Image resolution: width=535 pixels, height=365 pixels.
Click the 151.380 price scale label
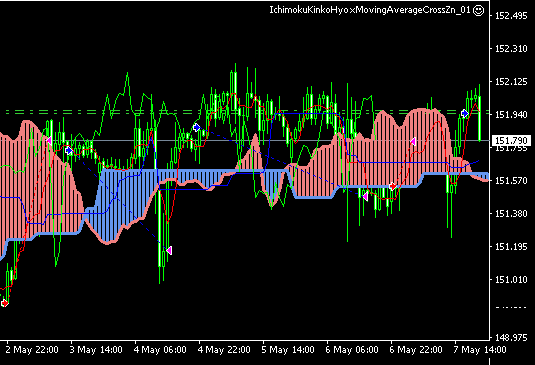click(x=511, y=214)
